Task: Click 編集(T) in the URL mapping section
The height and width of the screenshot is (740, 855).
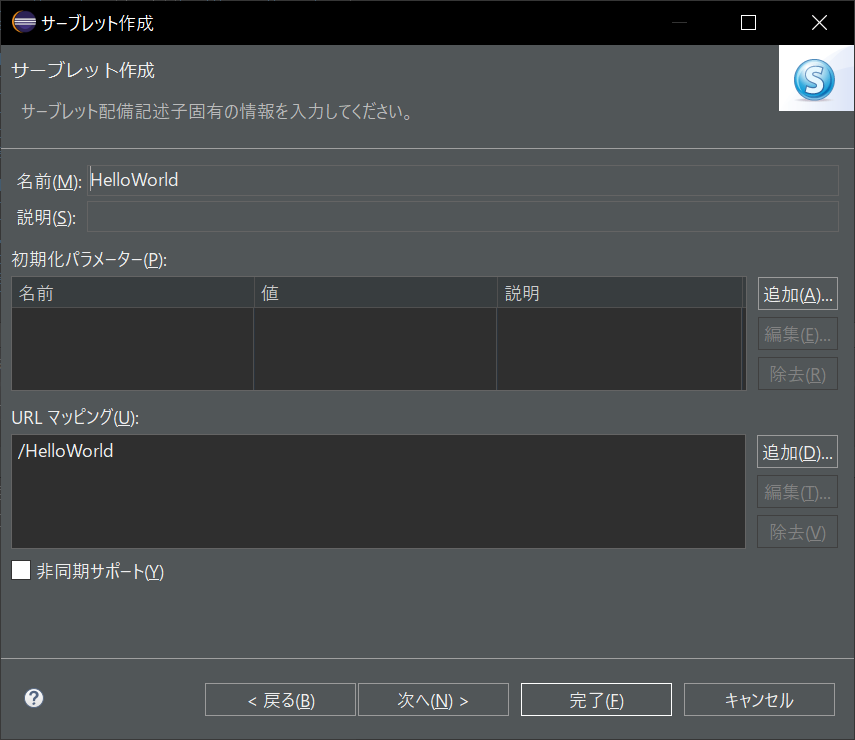Action: pyautogui.click(x=797, y=491)
